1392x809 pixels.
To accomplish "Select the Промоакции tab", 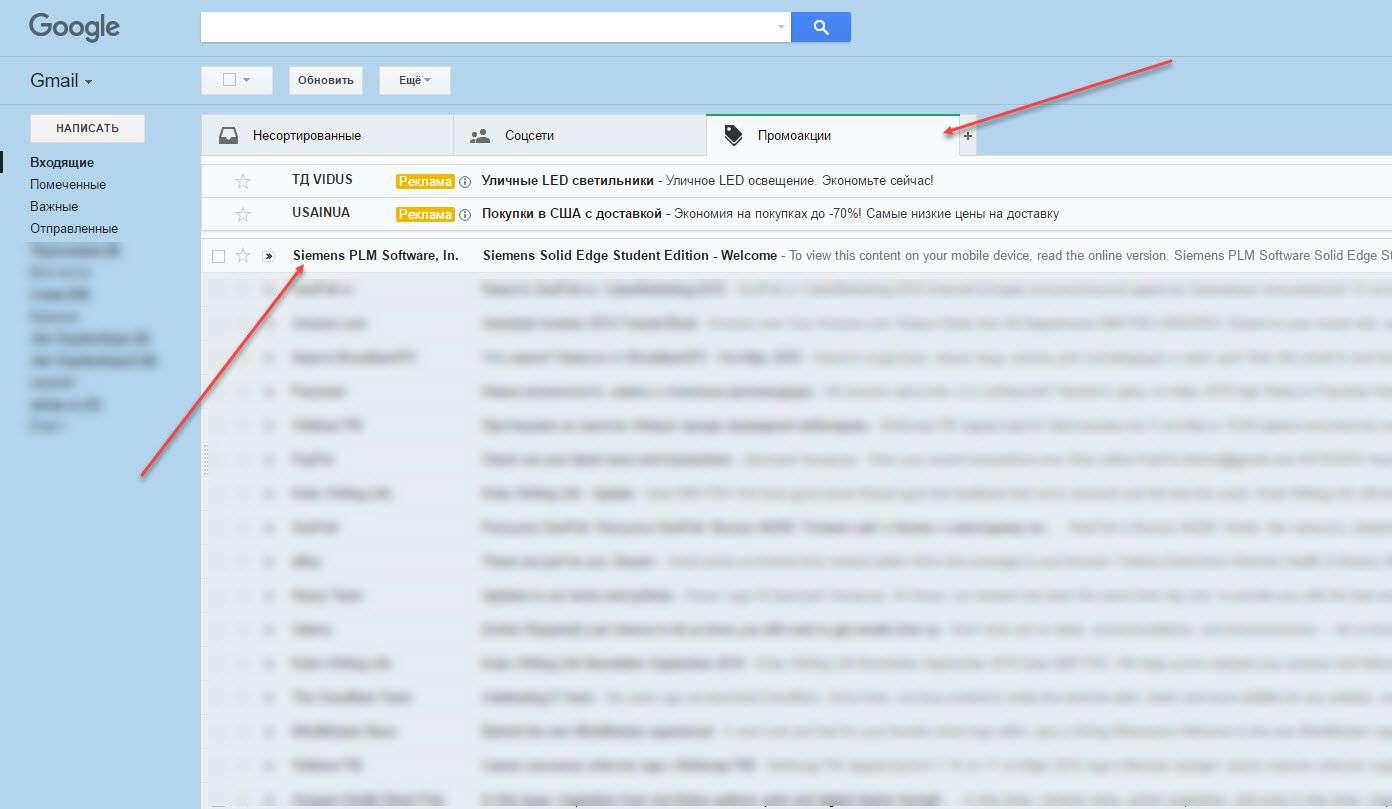I will click(x=833, y=135).
